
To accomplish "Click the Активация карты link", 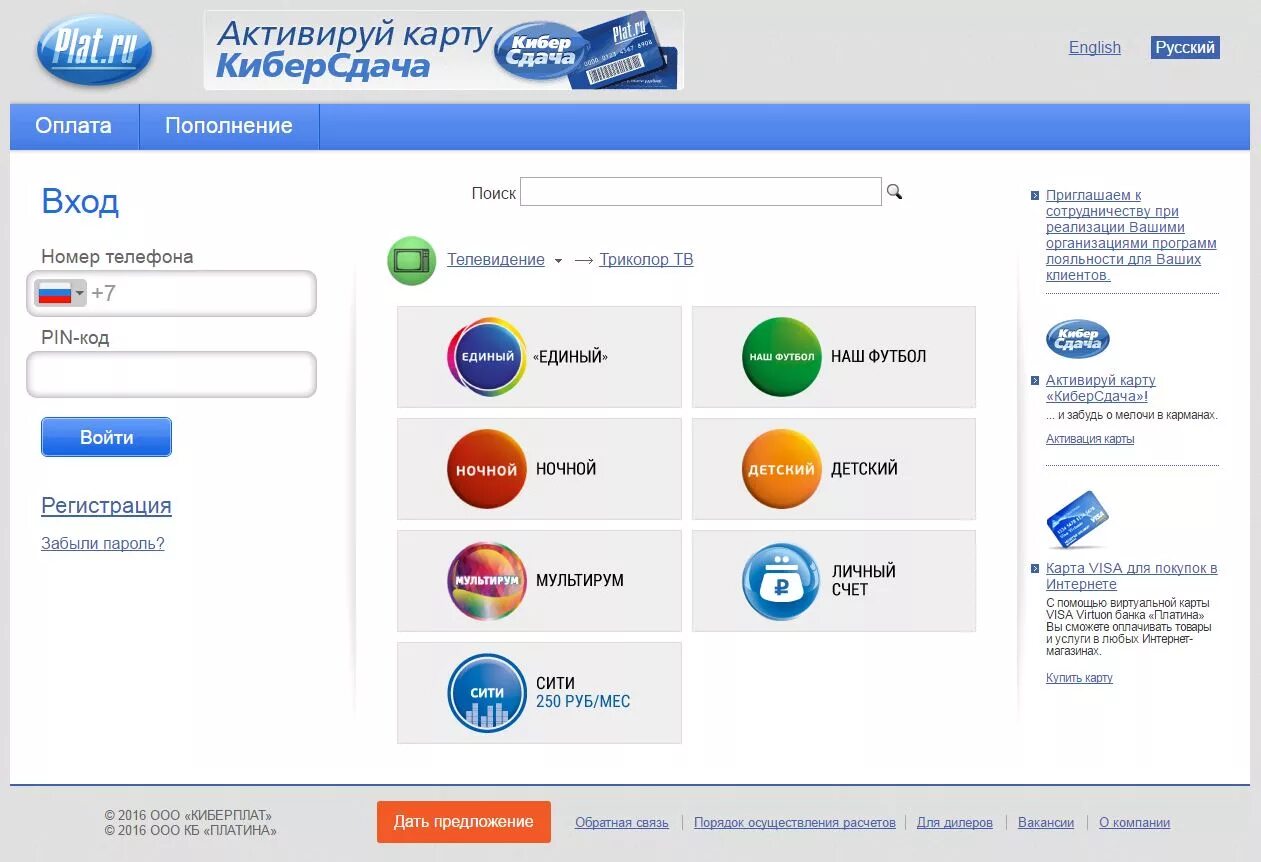I will 1090,439.
